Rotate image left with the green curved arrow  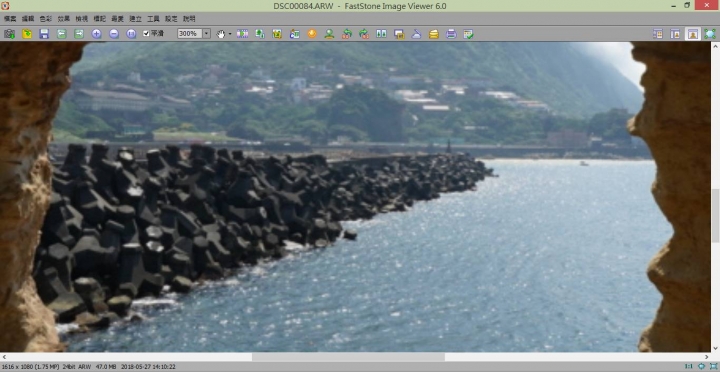click(347, 34)
